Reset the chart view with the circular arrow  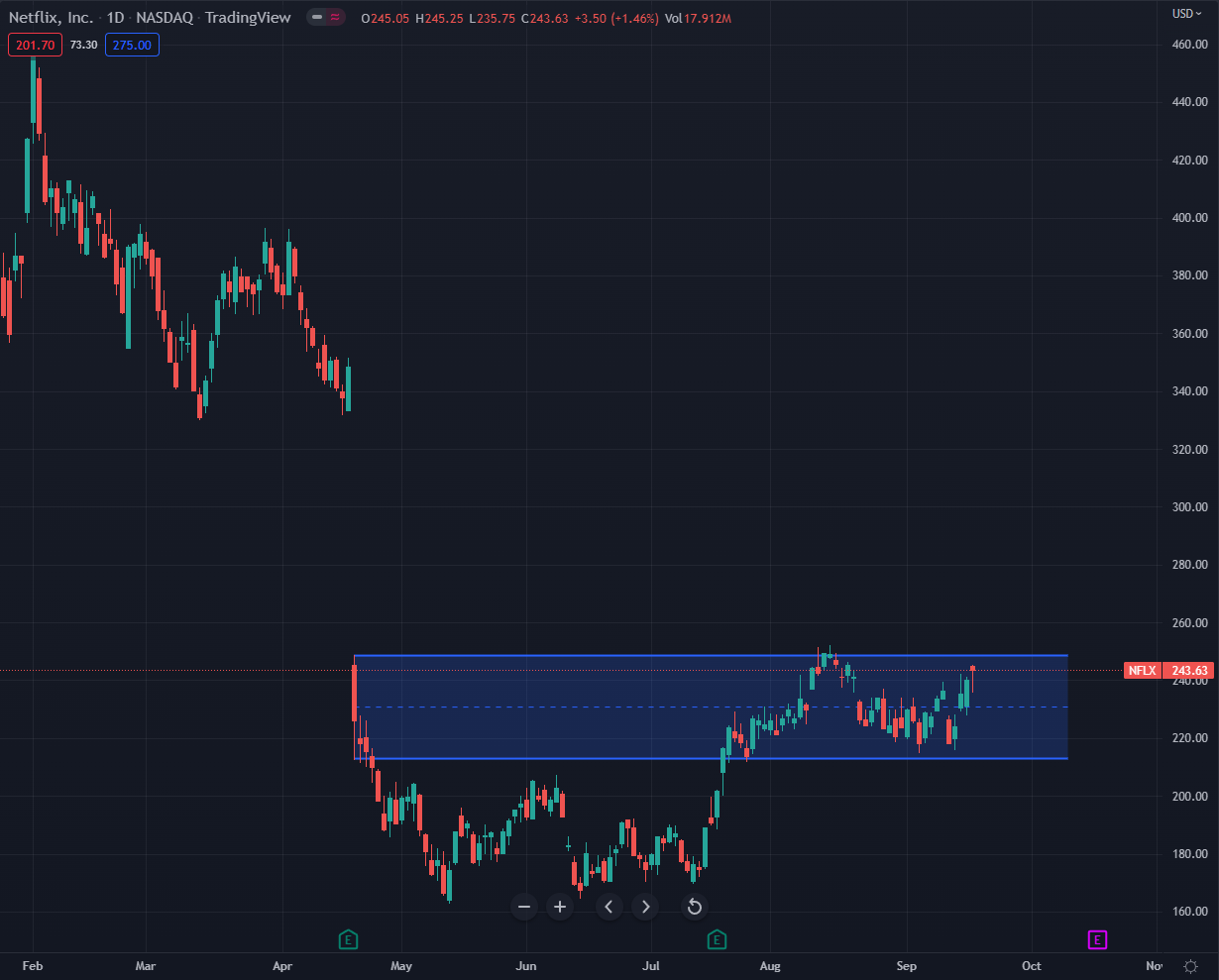695,907
